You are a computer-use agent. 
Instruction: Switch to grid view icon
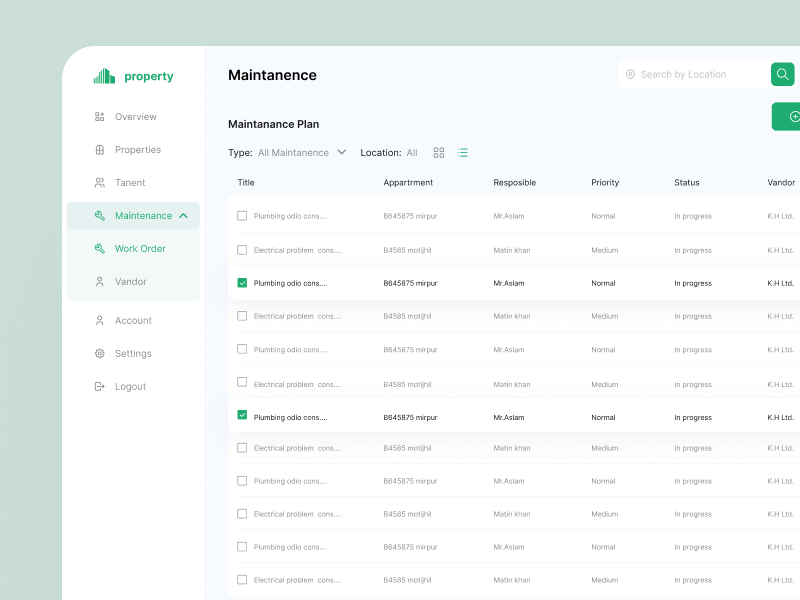438,153
